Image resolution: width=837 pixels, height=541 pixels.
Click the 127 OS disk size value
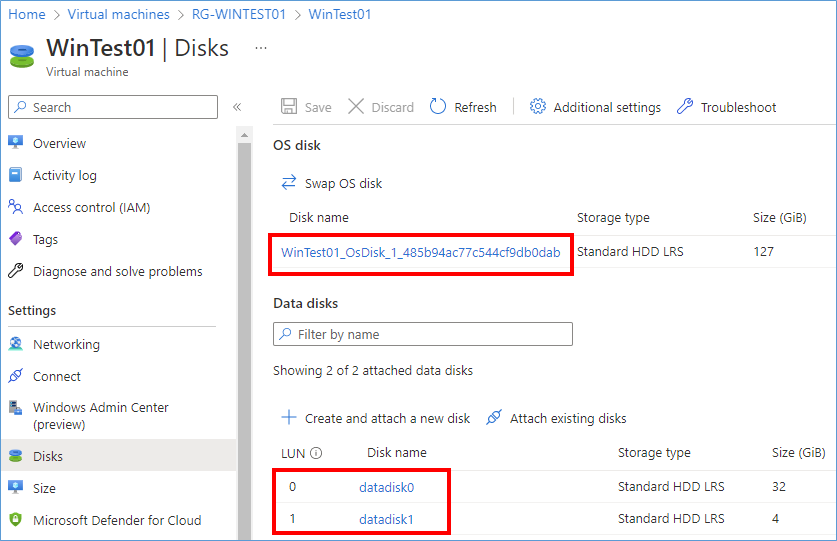coord(763,252)
